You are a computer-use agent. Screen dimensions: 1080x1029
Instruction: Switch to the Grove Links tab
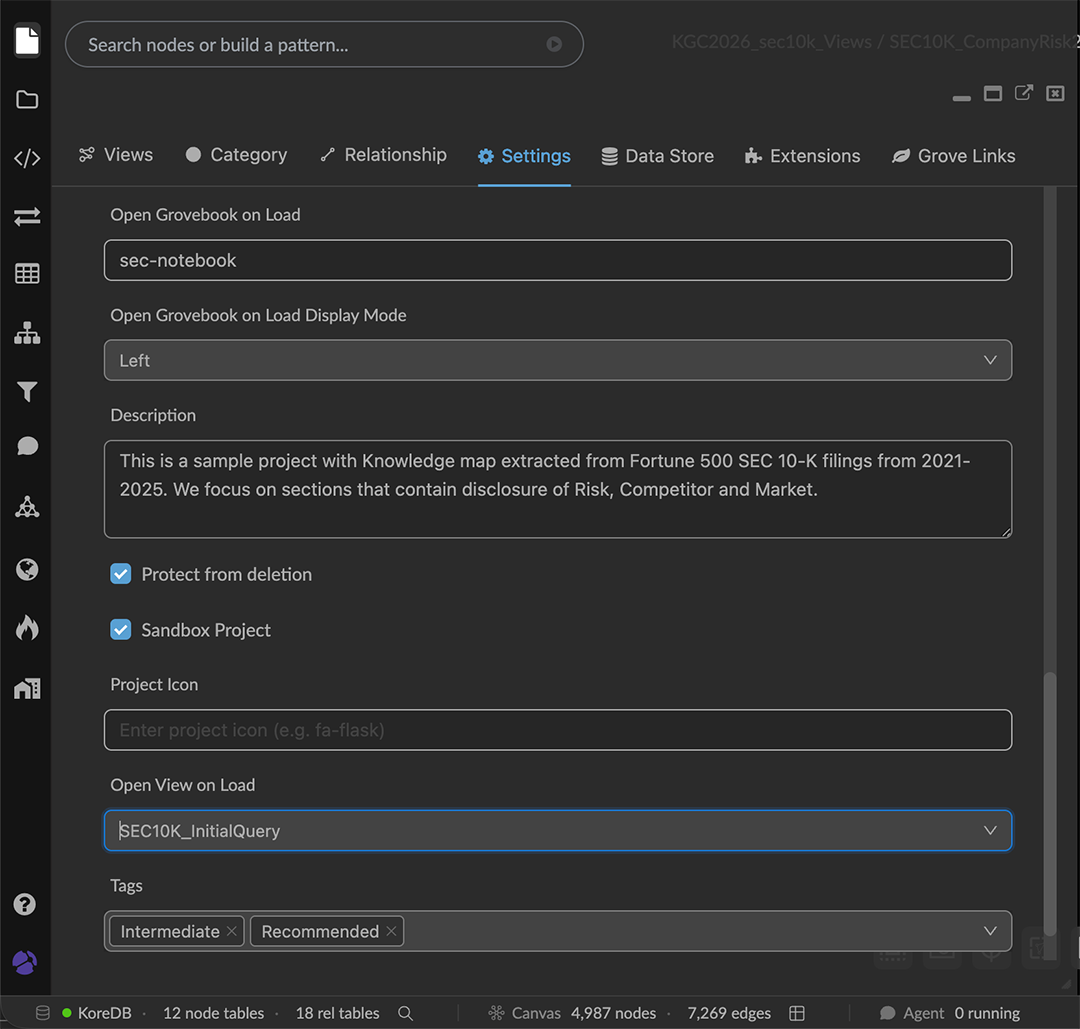pos(953,156)
